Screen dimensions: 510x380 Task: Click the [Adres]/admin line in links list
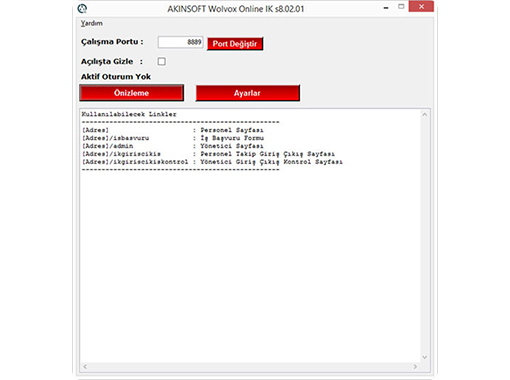(x=173, y=146)
